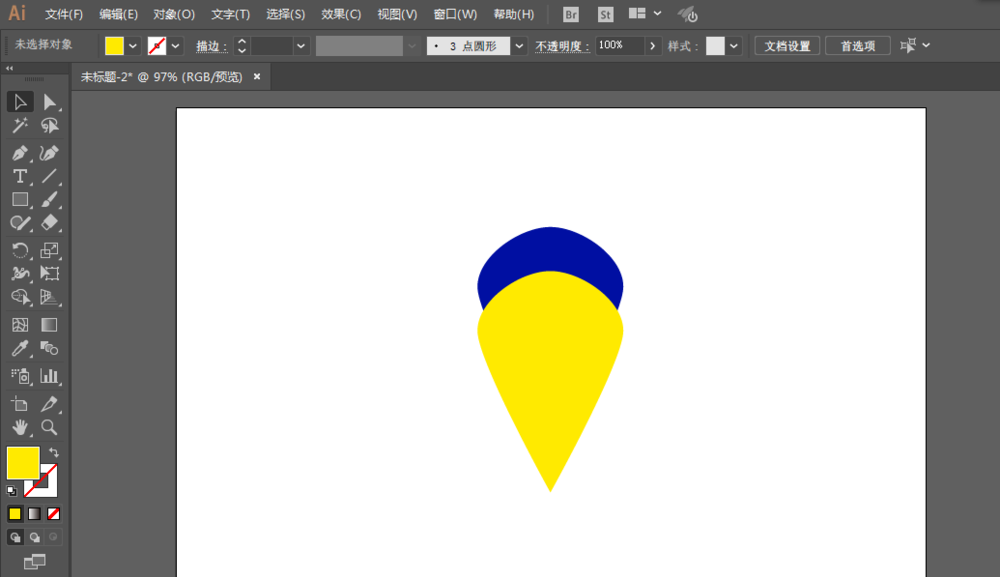
Task: Select the Pen tool
Action: [x=19, y=153]
